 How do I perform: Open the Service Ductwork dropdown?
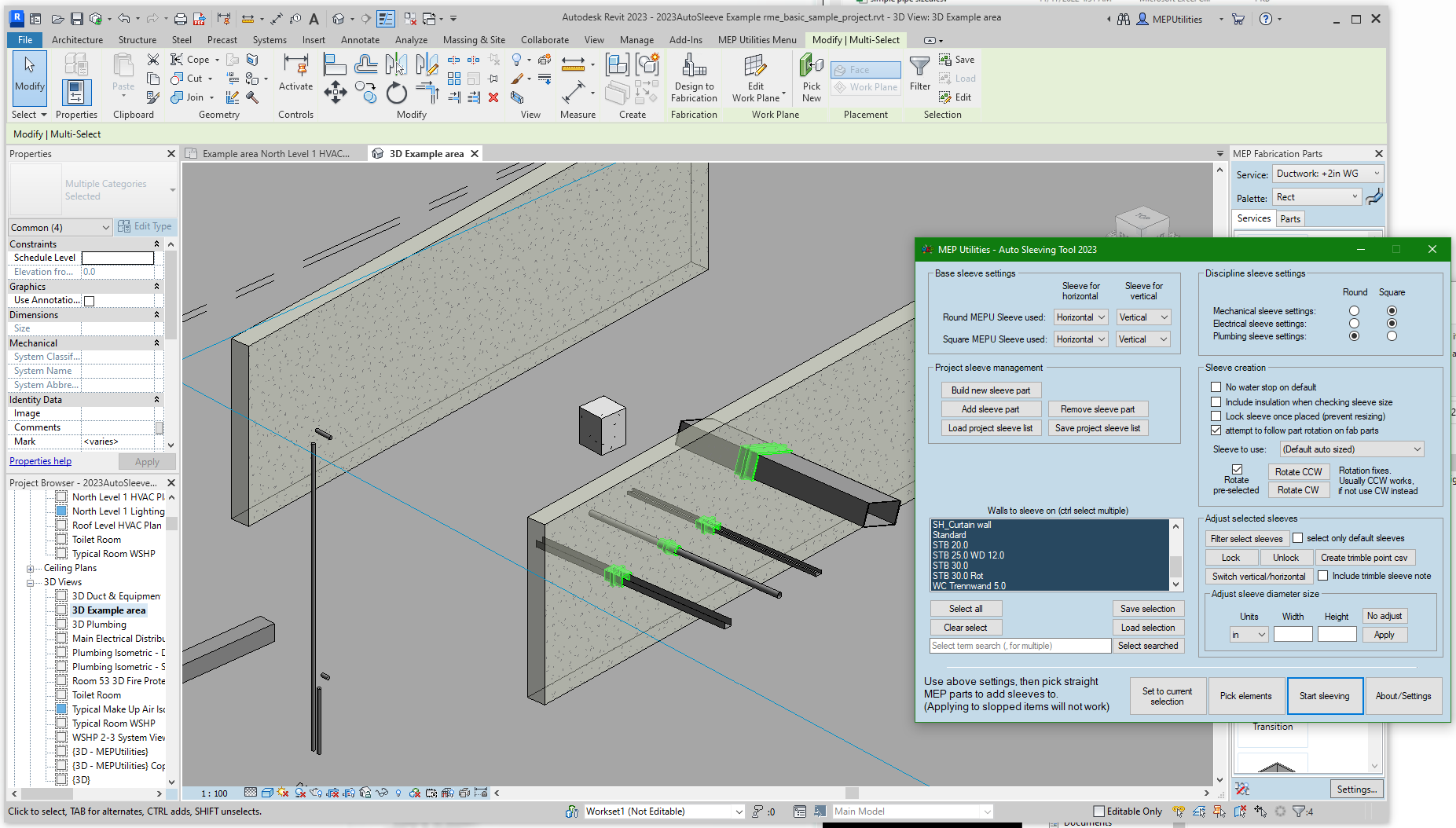pos(1328,174)
